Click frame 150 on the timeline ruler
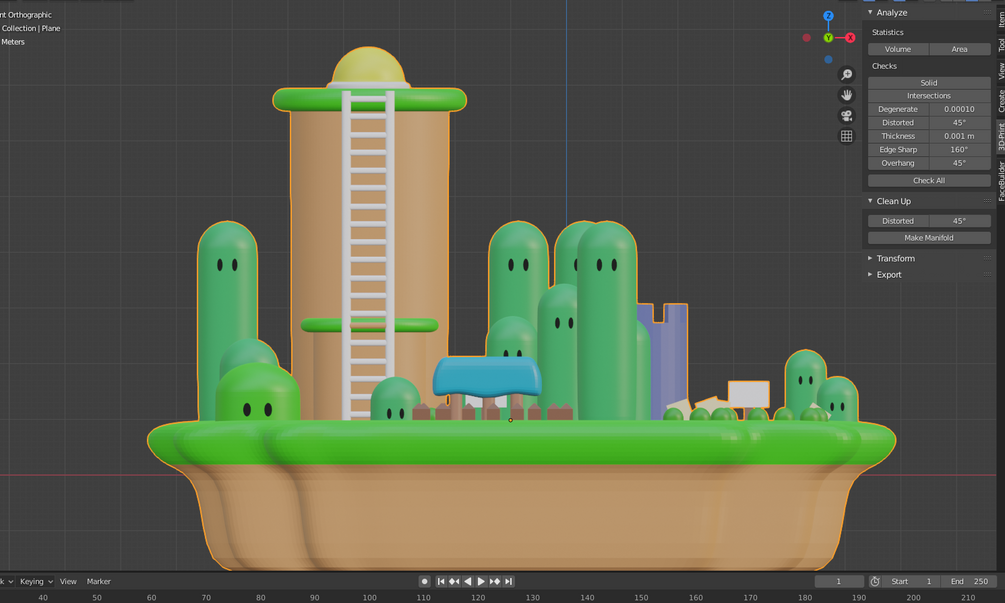The image size is (1005, 603). pos(641,597)
